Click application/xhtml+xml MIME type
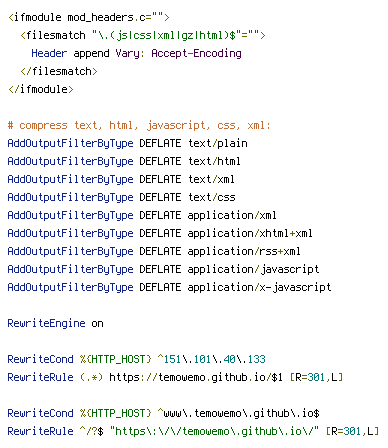This screenshot has height=448, width=388. [x=250, y=233]
